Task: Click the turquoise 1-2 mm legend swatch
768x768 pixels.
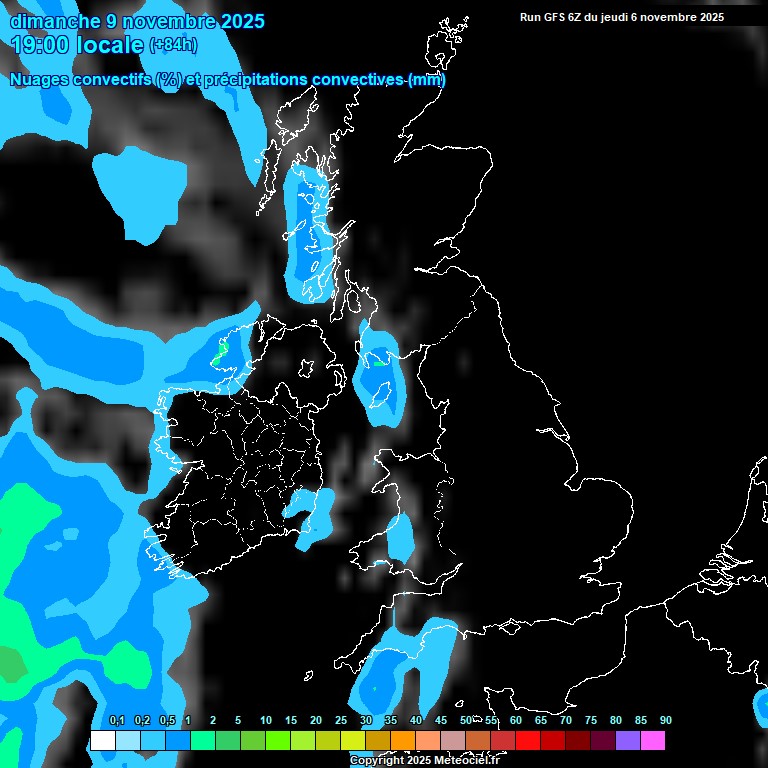Action: coord(203,741)
